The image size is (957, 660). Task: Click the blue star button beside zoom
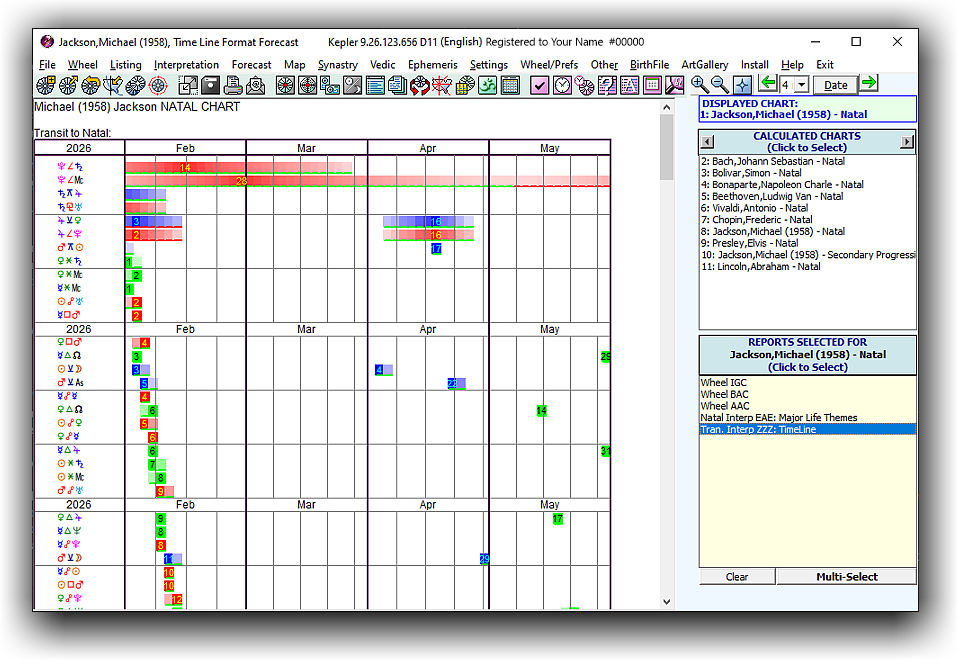[x=743, y=85]
